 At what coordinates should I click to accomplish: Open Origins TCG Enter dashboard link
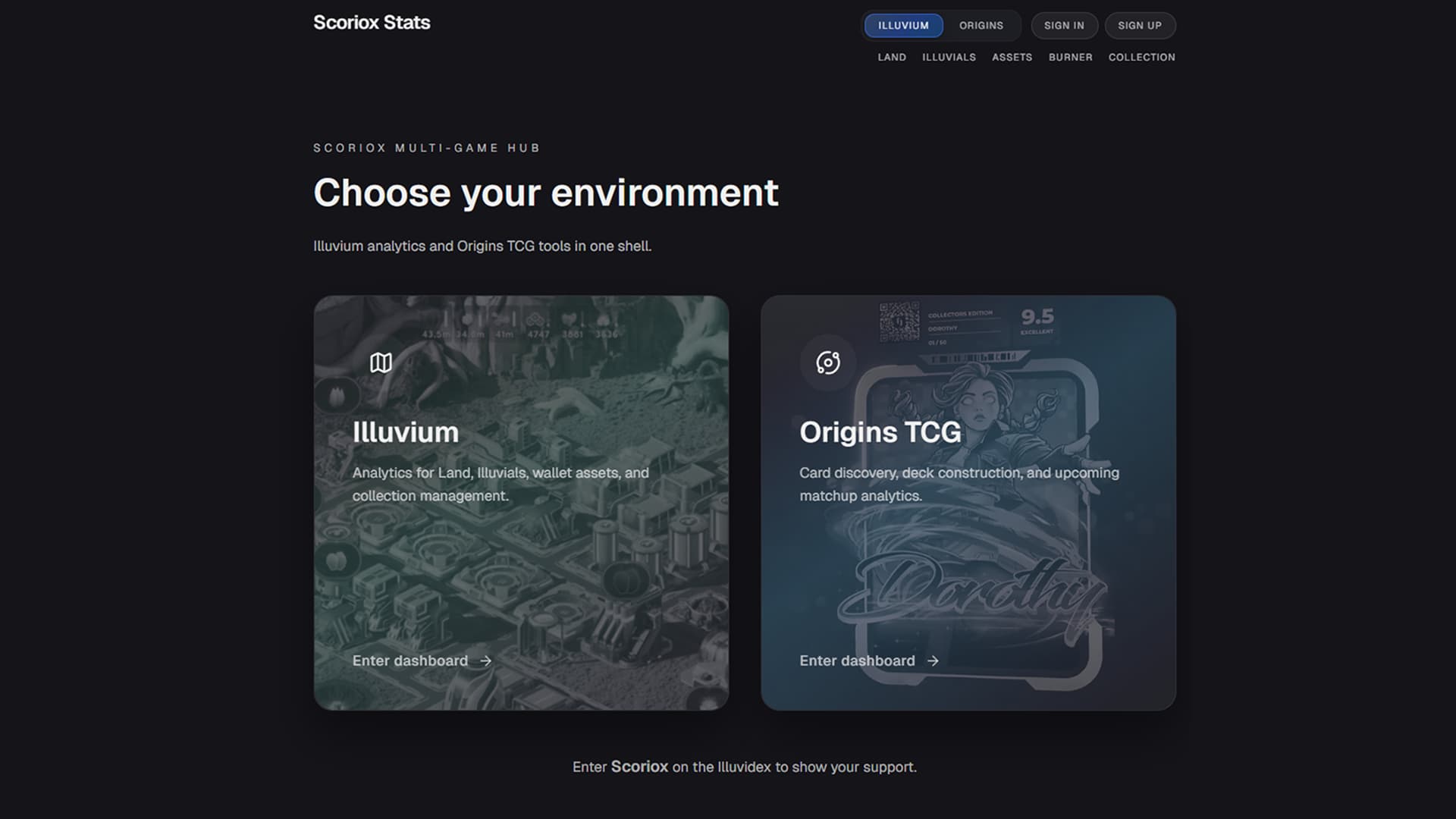[869, 661]
